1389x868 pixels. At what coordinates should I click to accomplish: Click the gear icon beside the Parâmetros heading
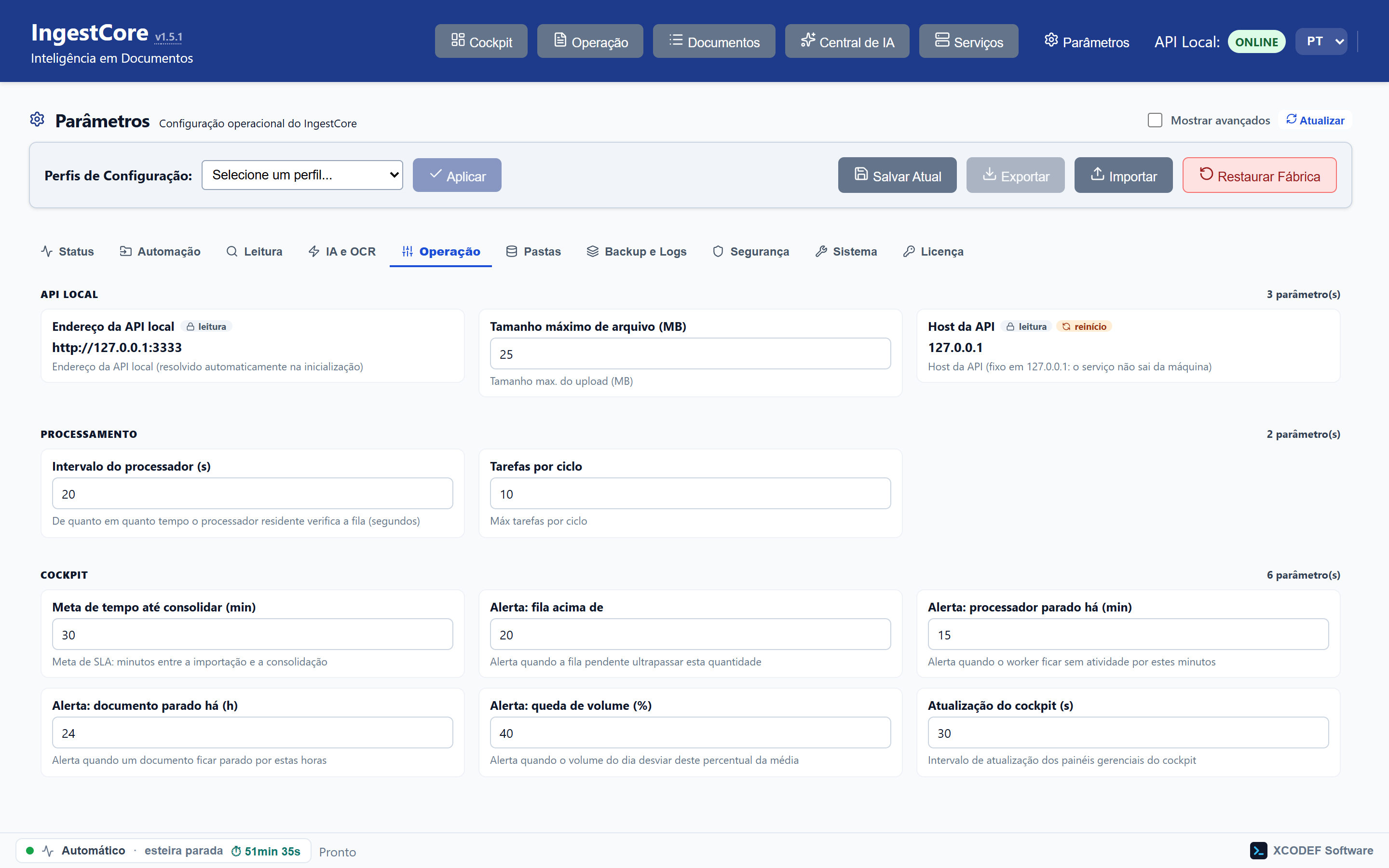[37, 120]
